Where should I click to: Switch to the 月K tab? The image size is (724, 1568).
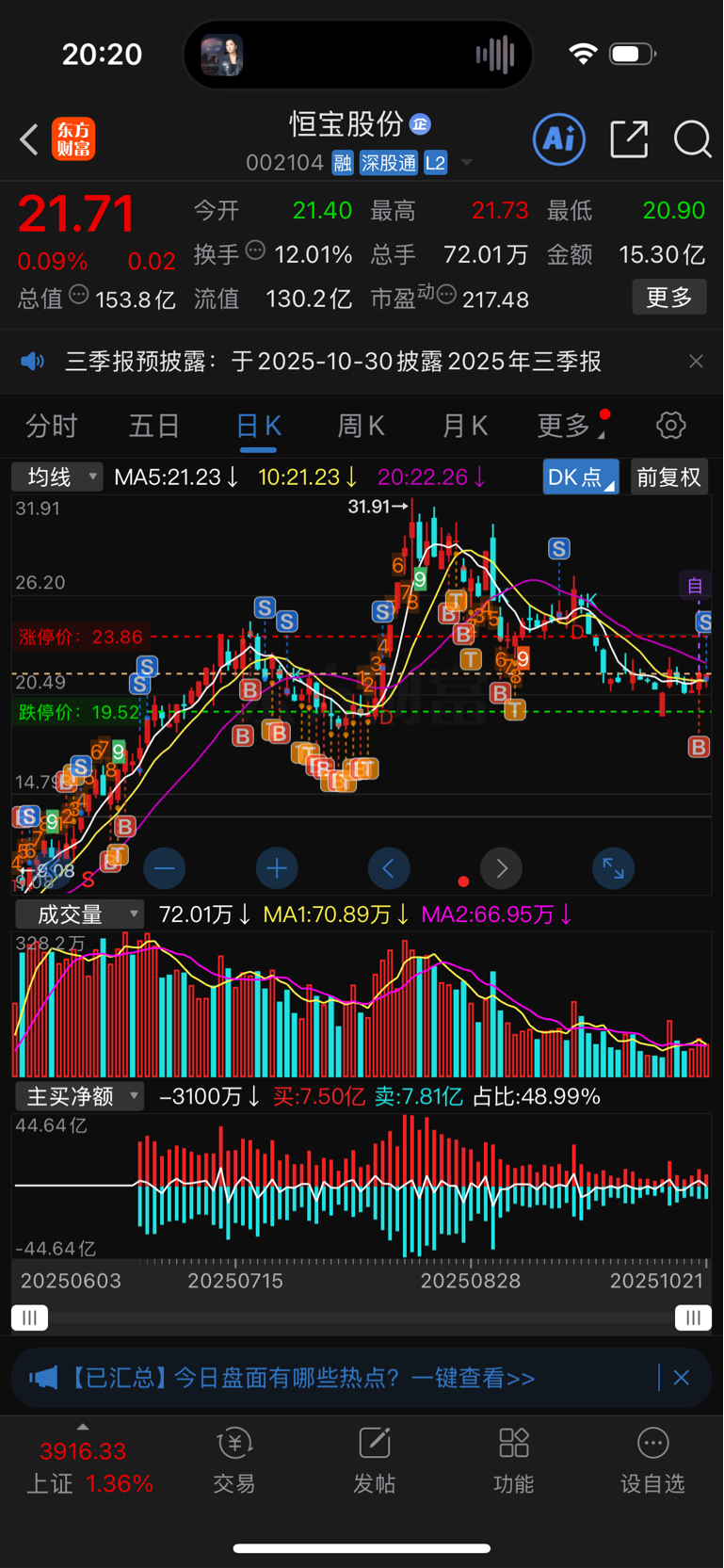(x=464, y=427)
